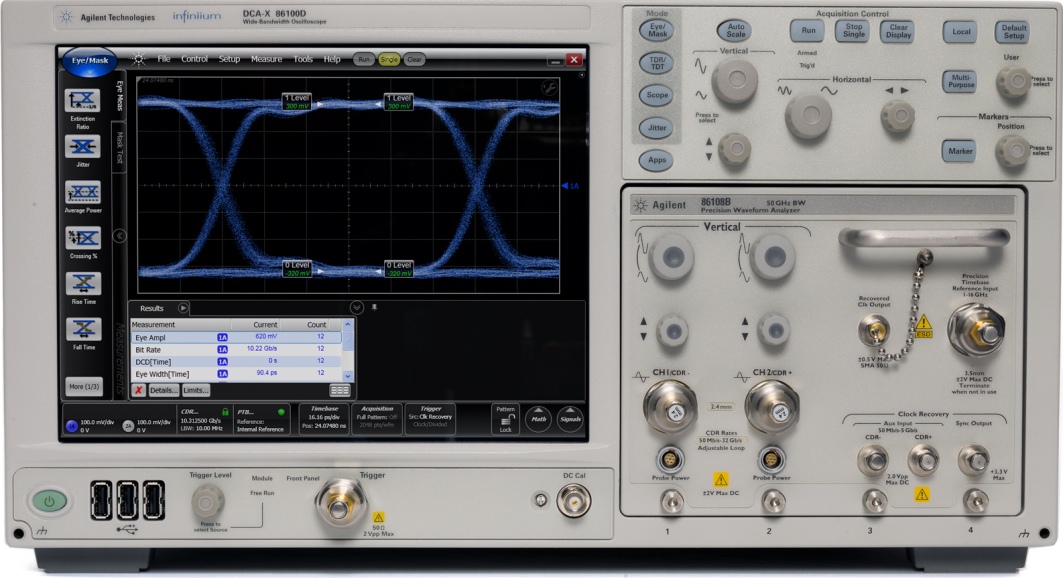Image resolution: width=1063 pixels, height=578 pixels.
Task: Toggle the Pattern Lock control
Action: click(x=506, y=418)
